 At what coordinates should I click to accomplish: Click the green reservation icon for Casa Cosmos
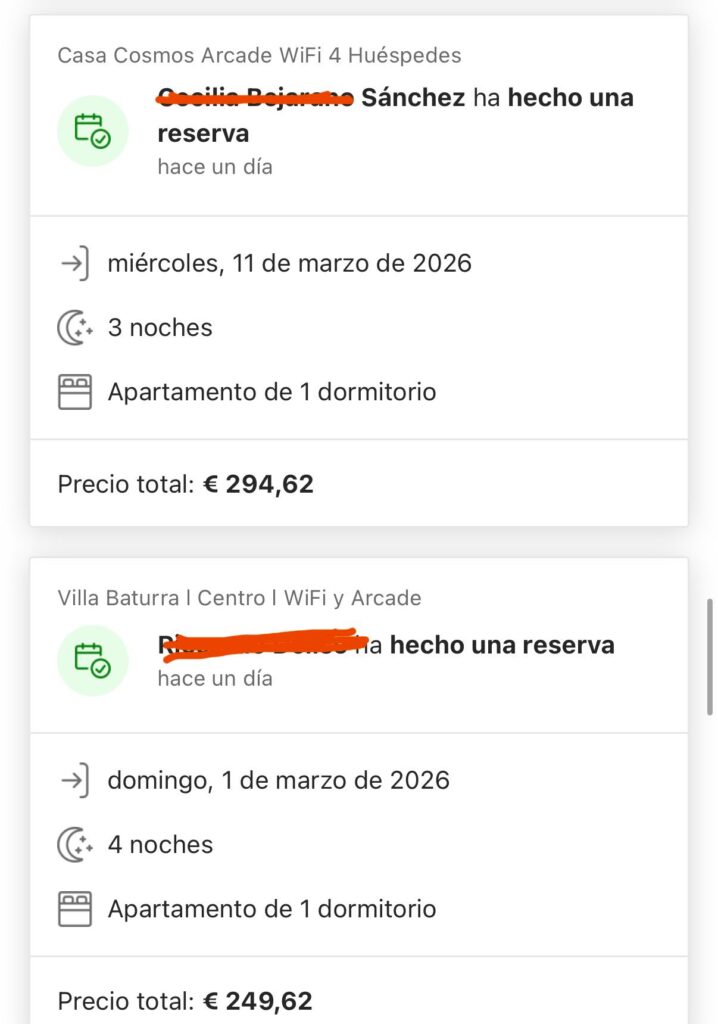tap(92, 130)
